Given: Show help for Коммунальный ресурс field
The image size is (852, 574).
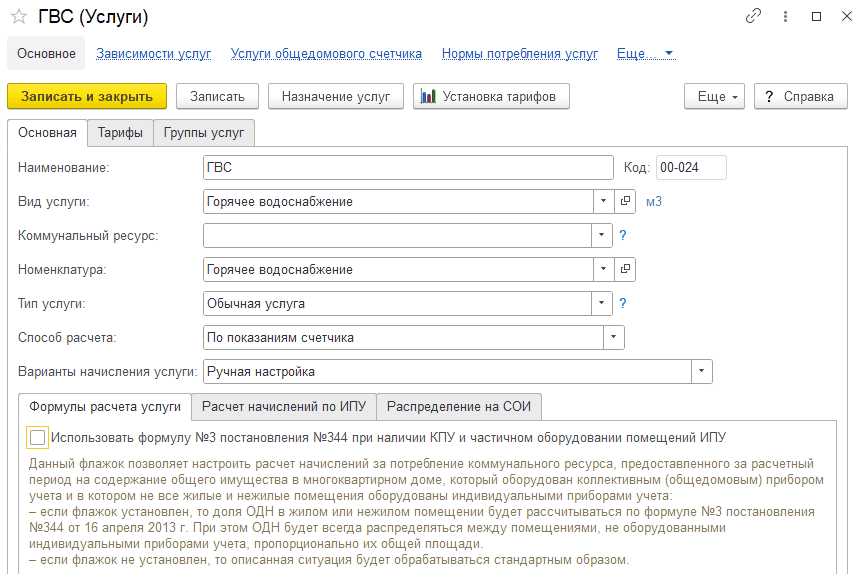Looking at the screenshot, I should coord(623,235).
